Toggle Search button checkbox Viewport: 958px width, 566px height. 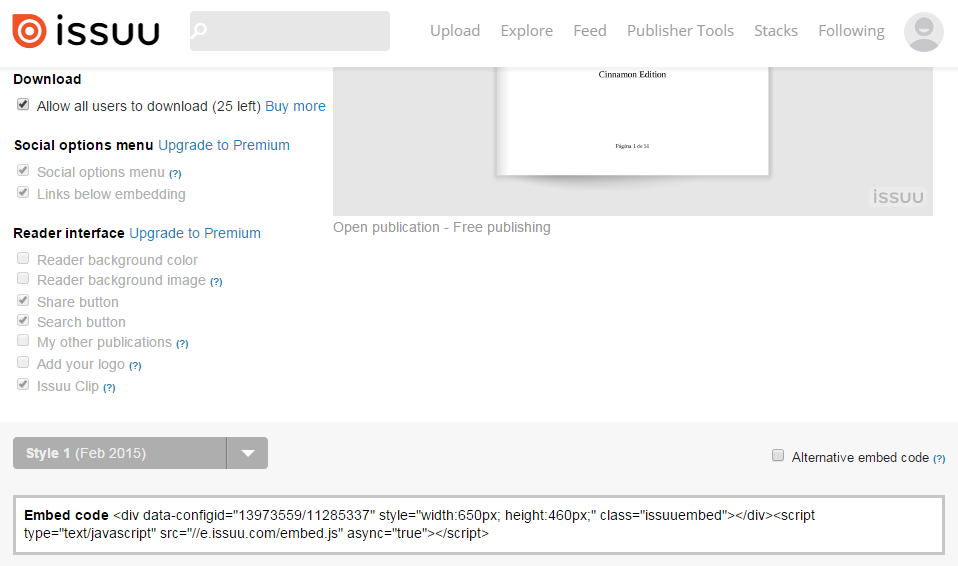click(23, 320)
